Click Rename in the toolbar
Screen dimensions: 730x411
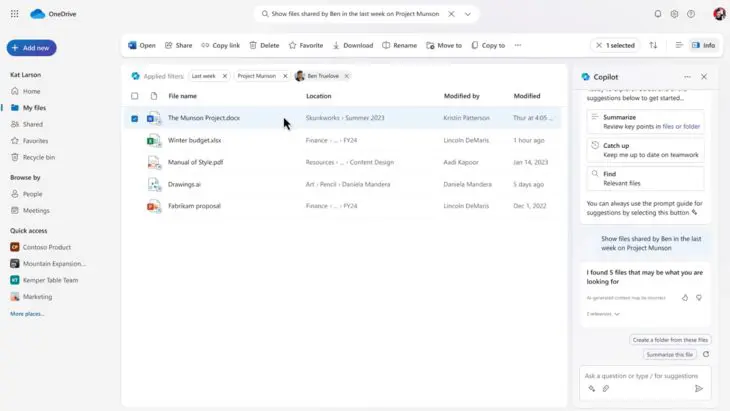[x=399, y=45]
